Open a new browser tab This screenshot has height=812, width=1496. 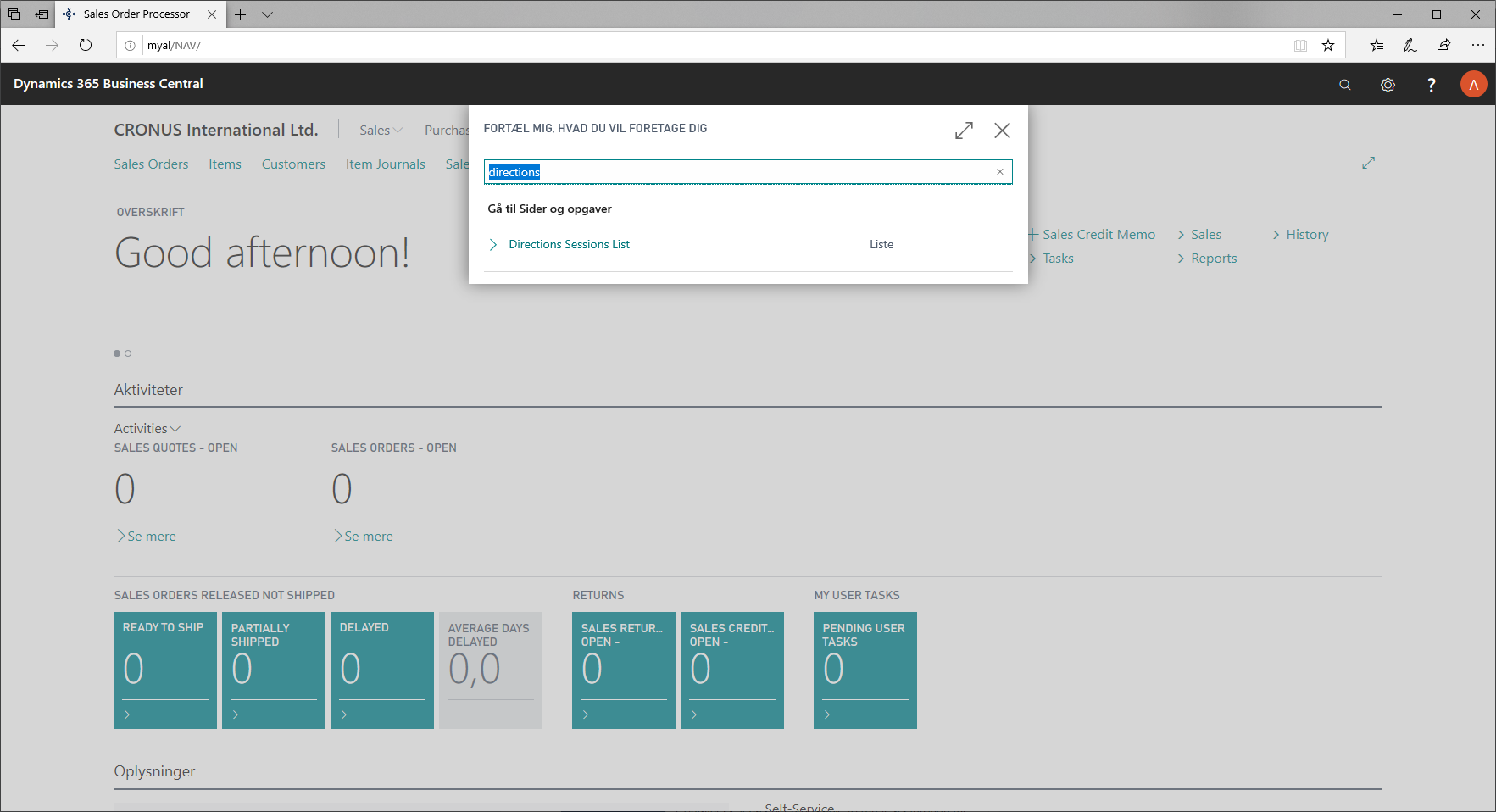[241, 14]
